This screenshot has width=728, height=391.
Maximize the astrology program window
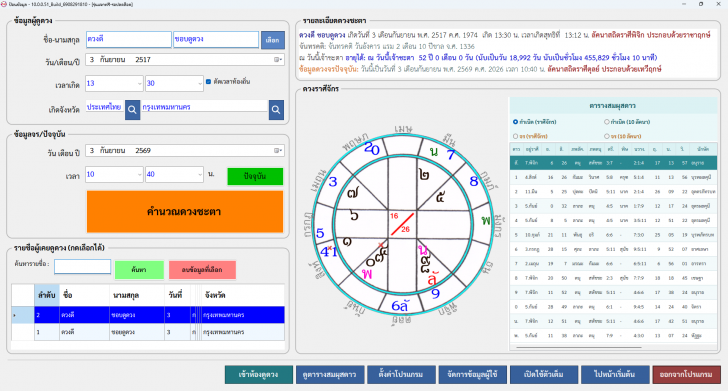701,4
